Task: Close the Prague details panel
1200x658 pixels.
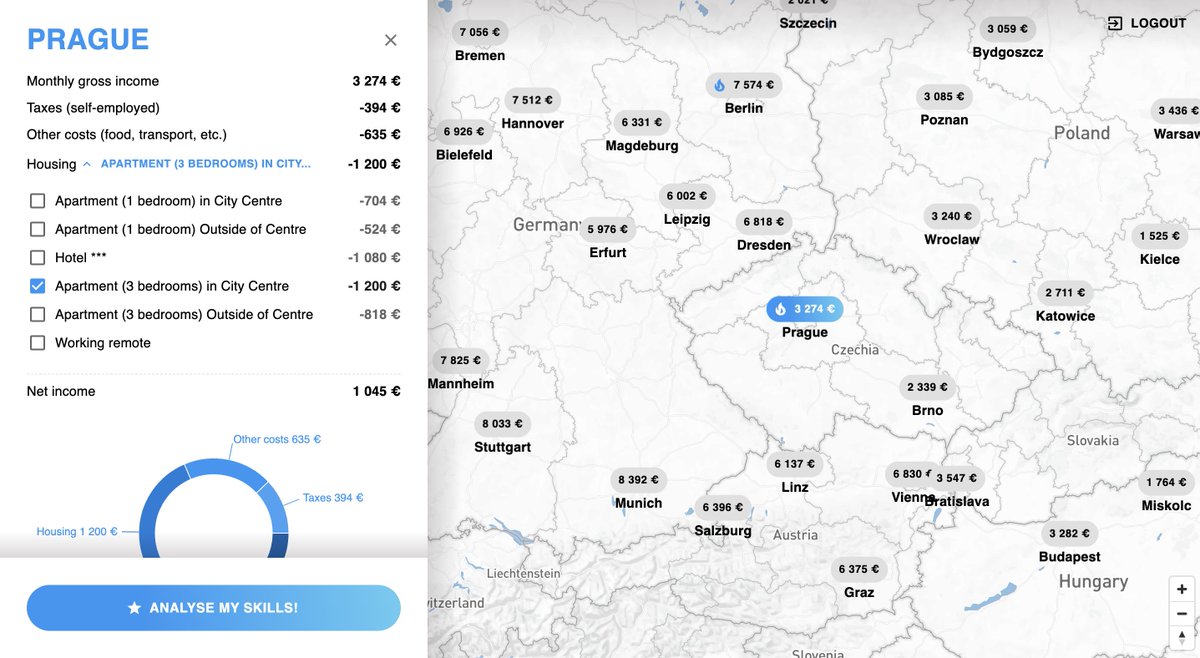Action: tap(391, 40)
